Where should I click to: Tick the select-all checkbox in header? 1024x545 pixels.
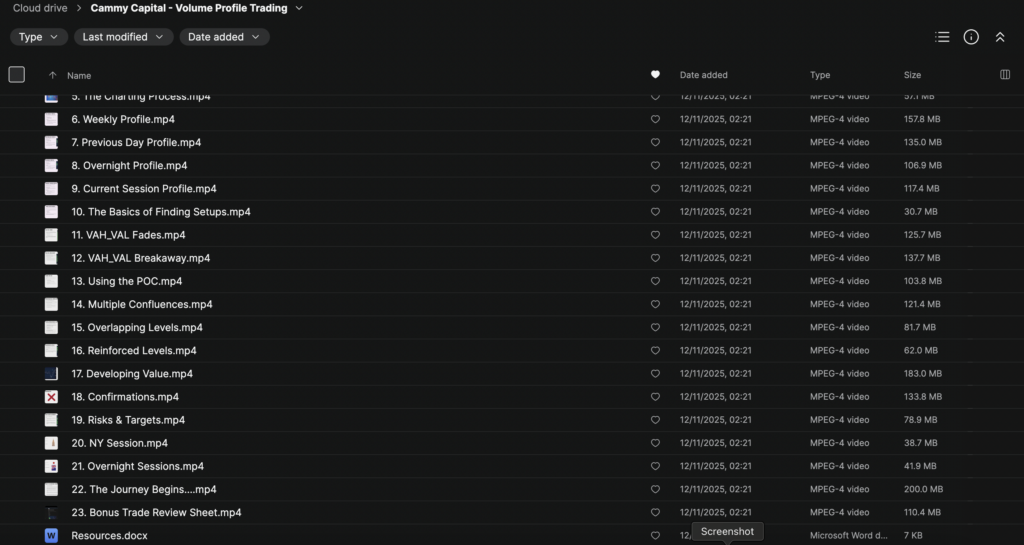pos(17,74)
